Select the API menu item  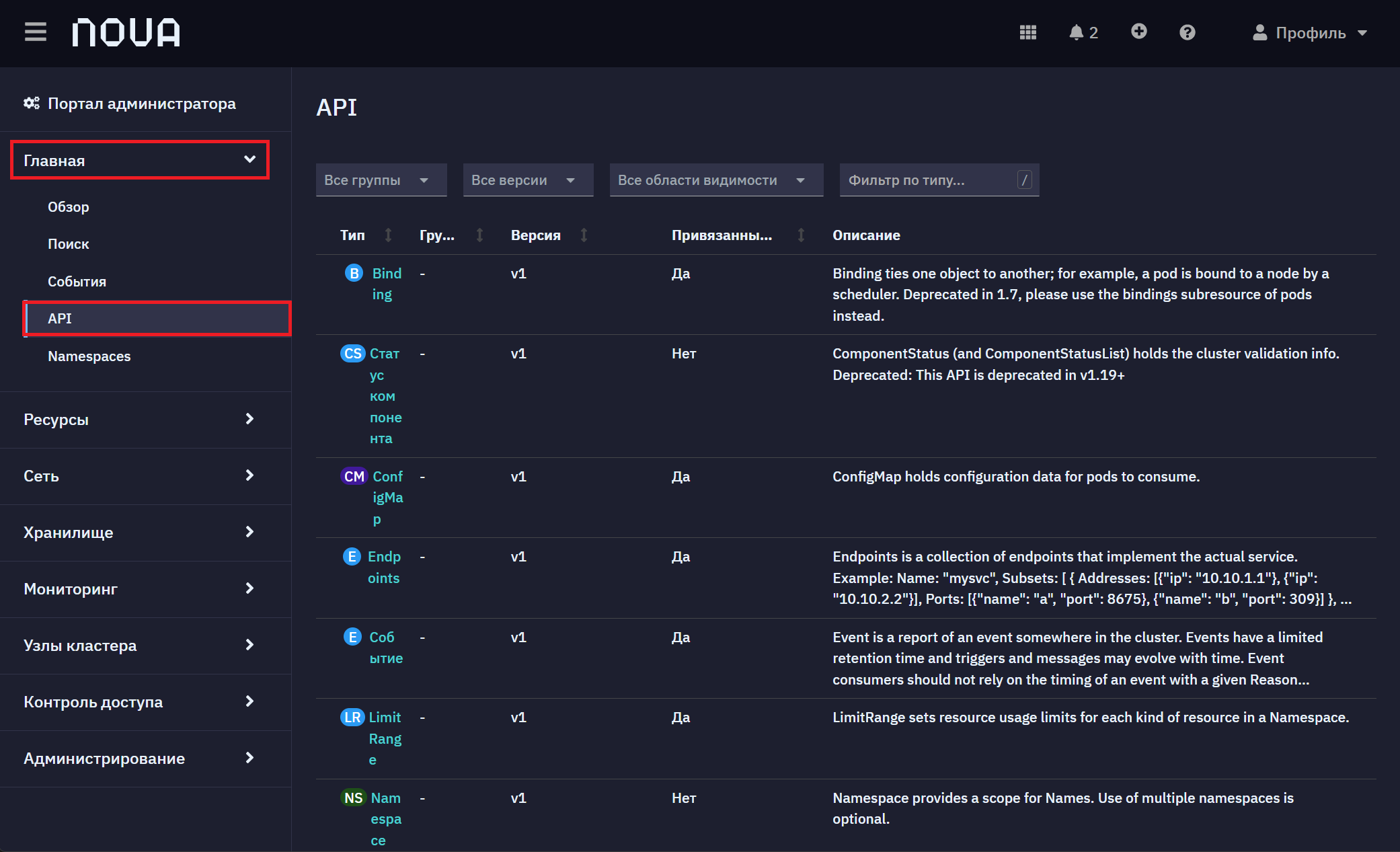[x=157, y=318]
